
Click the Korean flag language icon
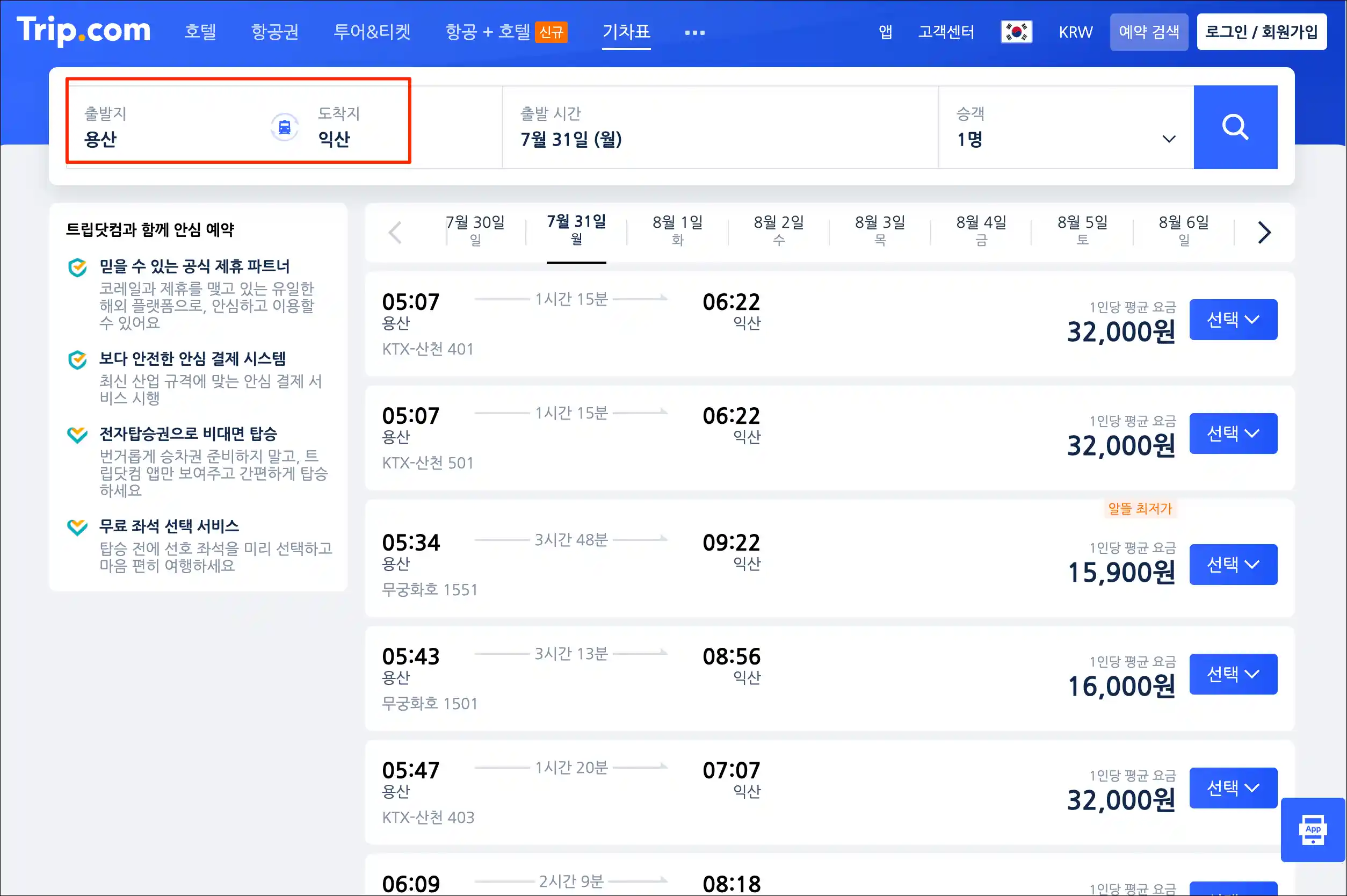tap(1016, 32)
